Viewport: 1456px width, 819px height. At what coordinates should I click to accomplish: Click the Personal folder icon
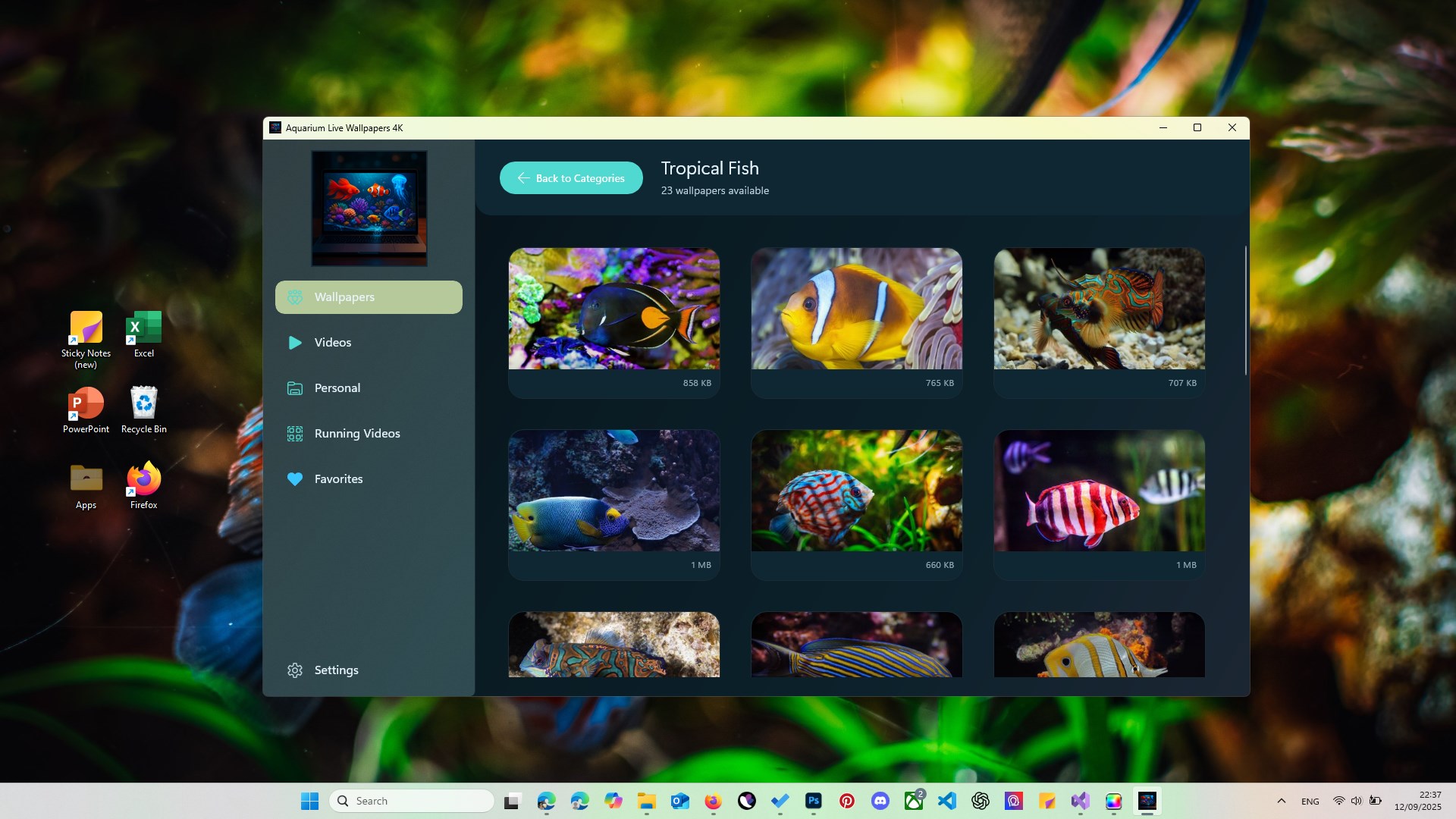pos(295,388)
